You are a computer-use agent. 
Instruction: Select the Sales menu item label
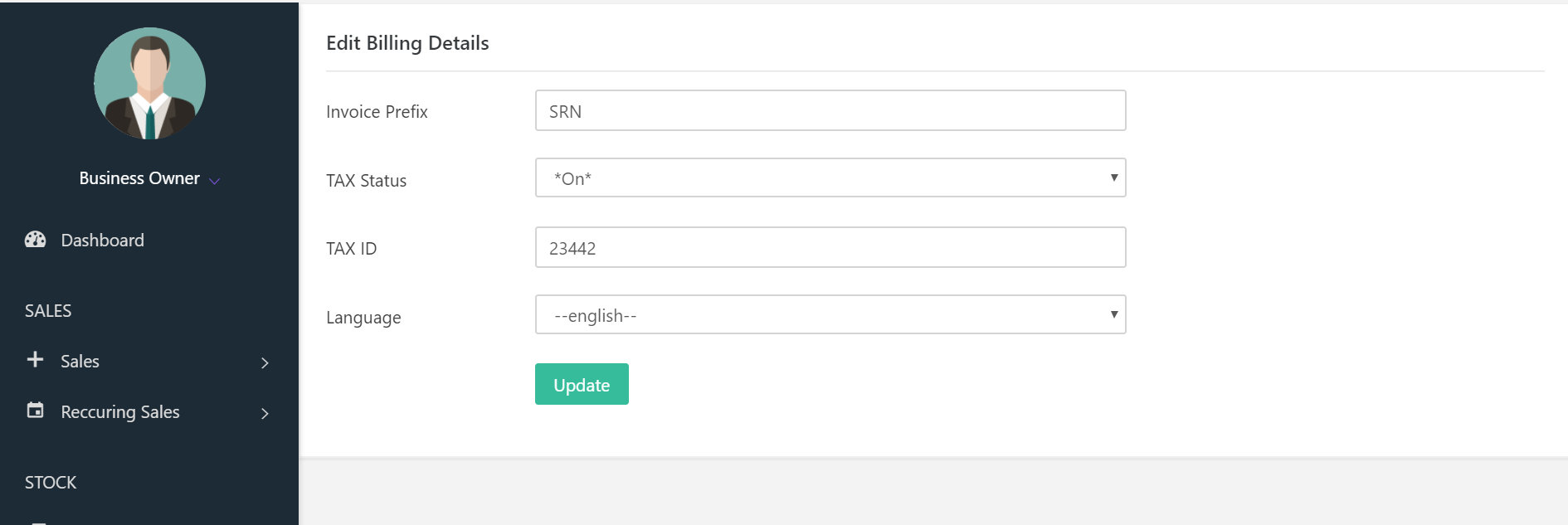[x=80, y=362]
